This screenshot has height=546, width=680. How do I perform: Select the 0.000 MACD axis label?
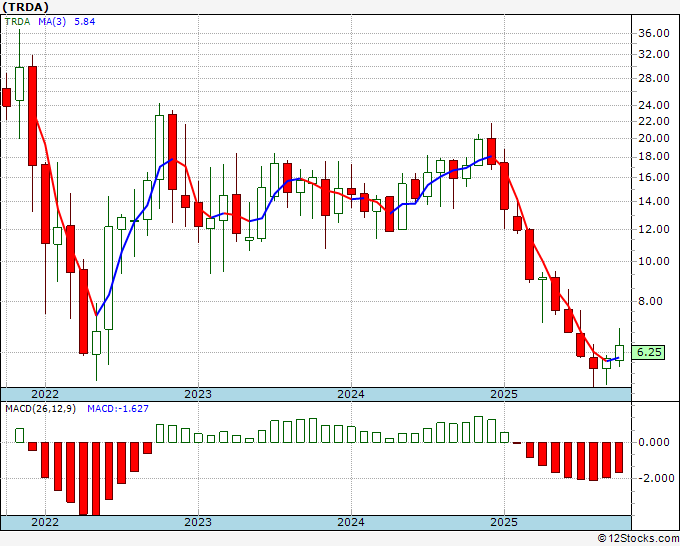pos(654,443)
